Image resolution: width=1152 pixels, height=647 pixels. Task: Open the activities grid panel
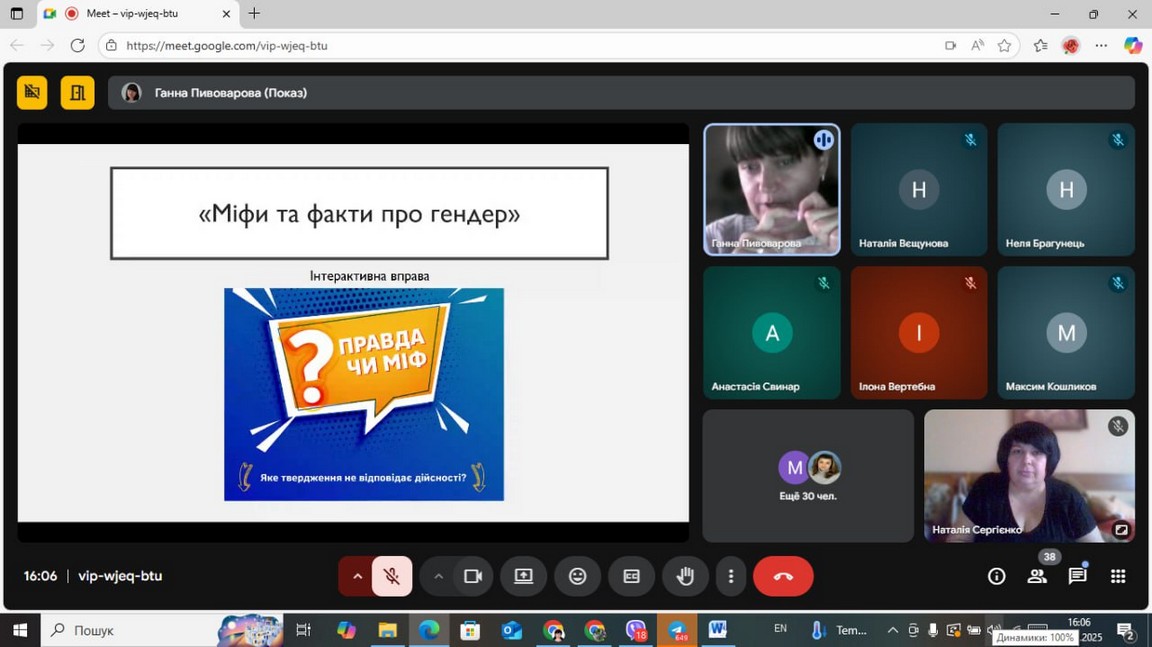pyautogui.click(x=1118, y=576)
